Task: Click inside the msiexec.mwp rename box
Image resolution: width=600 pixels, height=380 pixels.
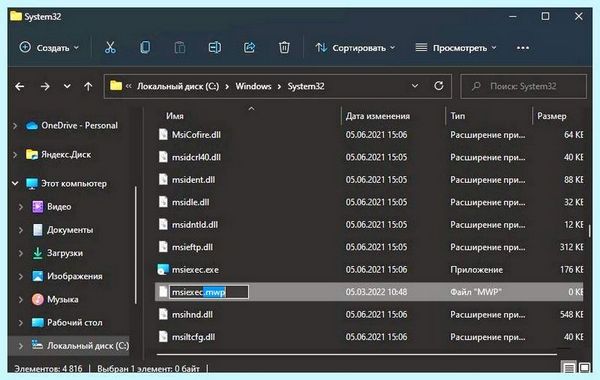Action: (x=209, y=292)
